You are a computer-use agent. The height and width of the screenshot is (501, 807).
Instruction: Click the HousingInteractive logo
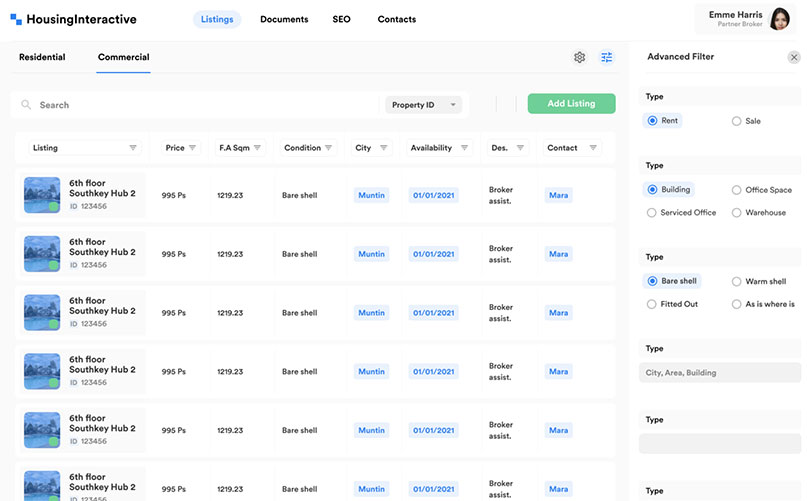pyautogui.click(x=74, y=19)
